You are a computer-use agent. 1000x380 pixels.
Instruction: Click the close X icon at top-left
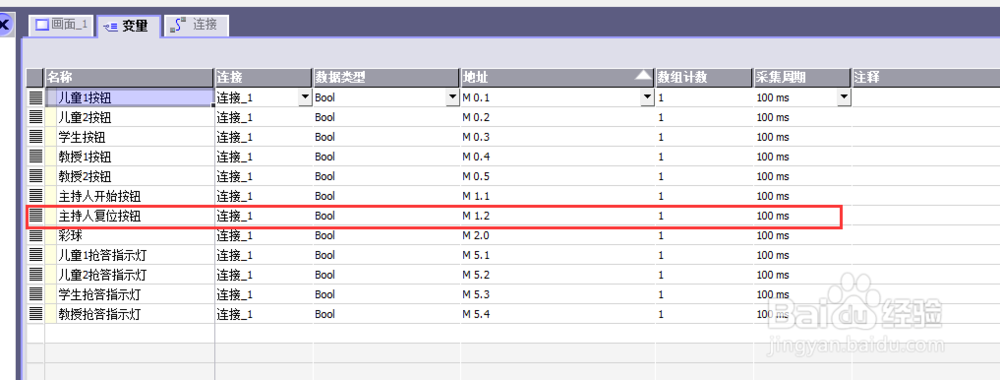4,26
